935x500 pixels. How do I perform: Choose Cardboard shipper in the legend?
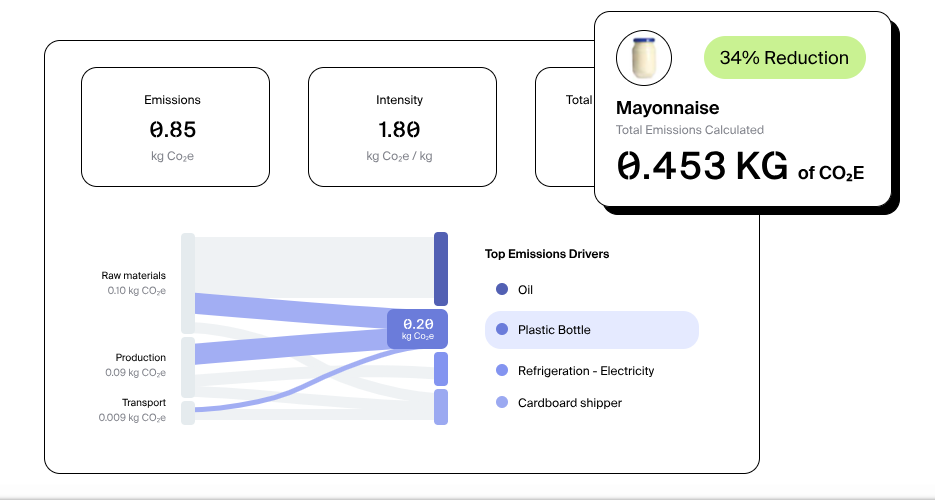pos(569,403)
